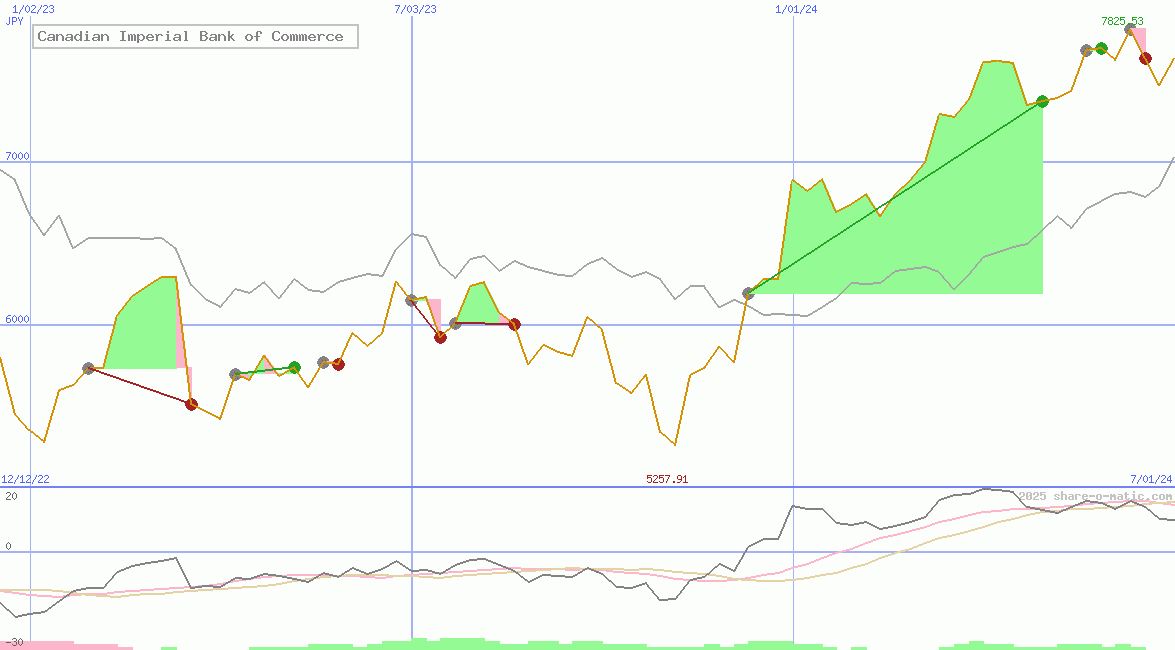Click the red exit marker ending the first losing trade
Viewport: 1175px width, 650px height.
(x=191, y=404)
